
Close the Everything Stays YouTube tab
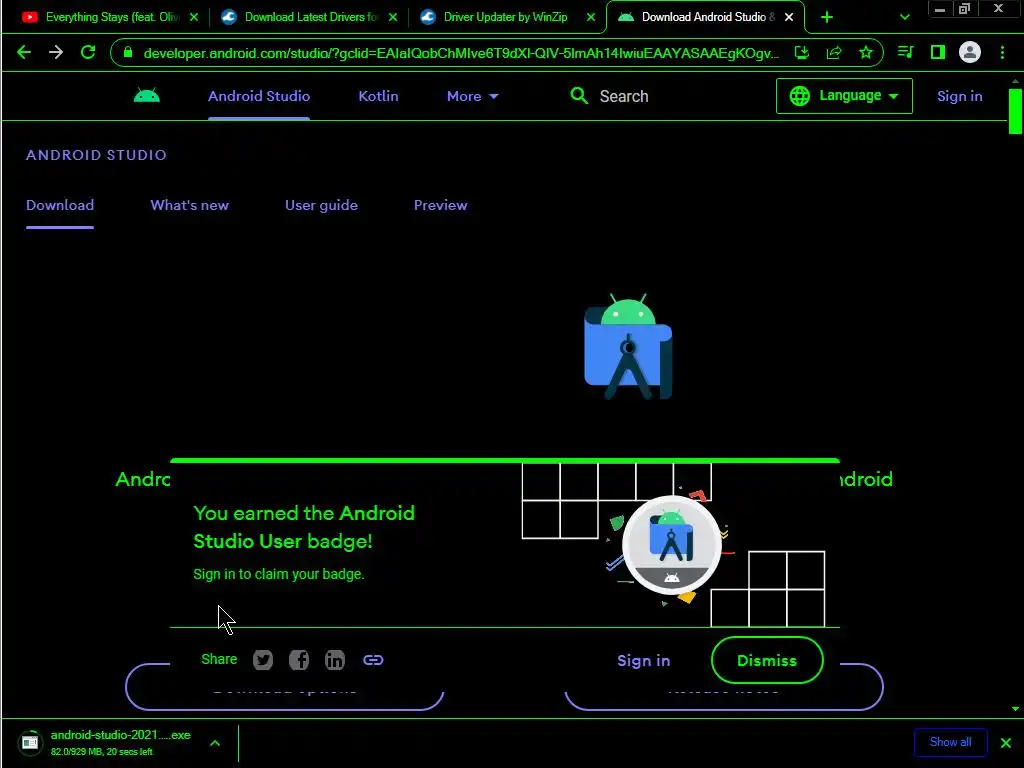(194, 18)
